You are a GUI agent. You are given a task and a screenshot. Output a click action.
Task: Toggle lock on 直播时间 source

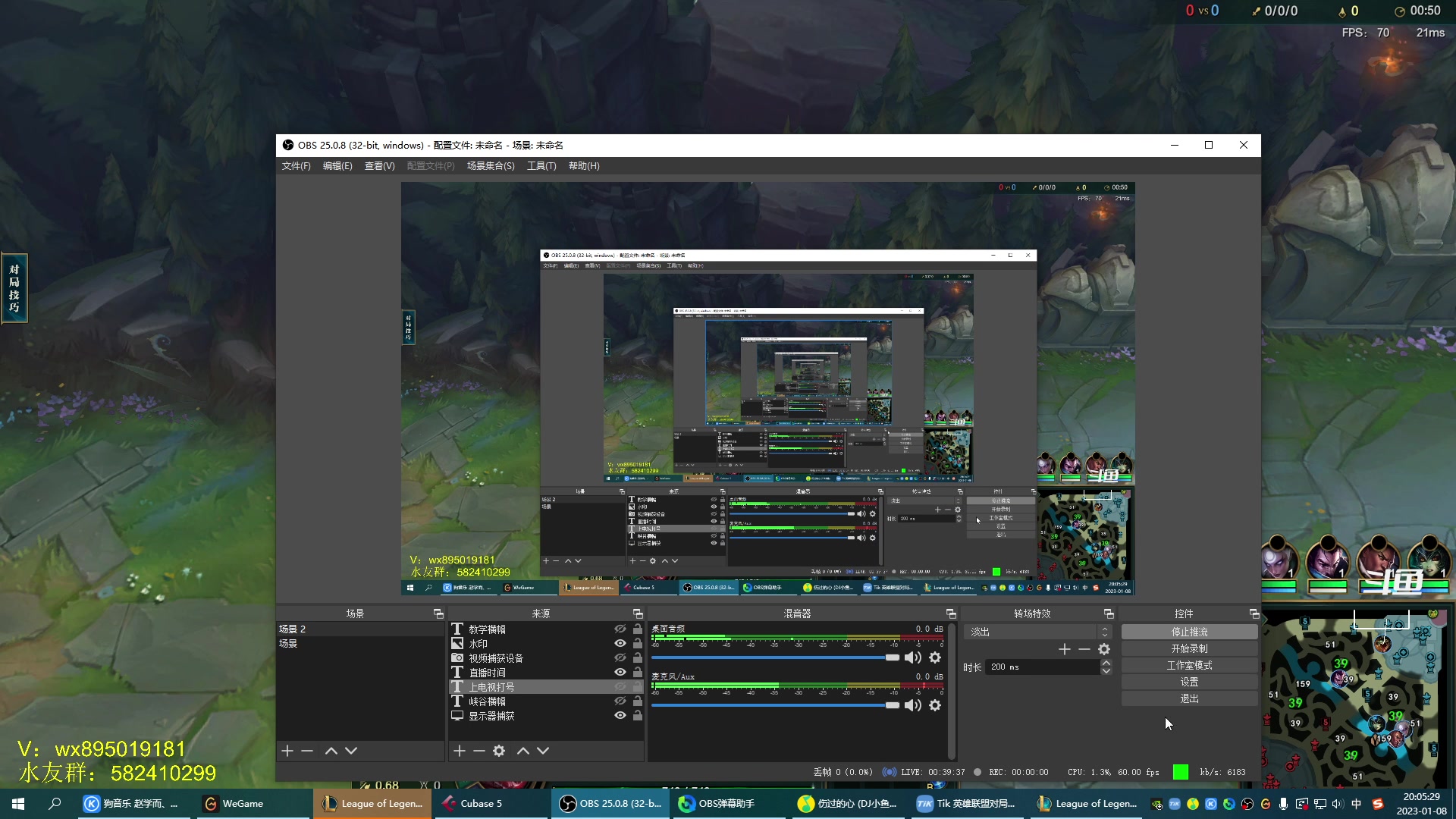(x=638, y=673)
